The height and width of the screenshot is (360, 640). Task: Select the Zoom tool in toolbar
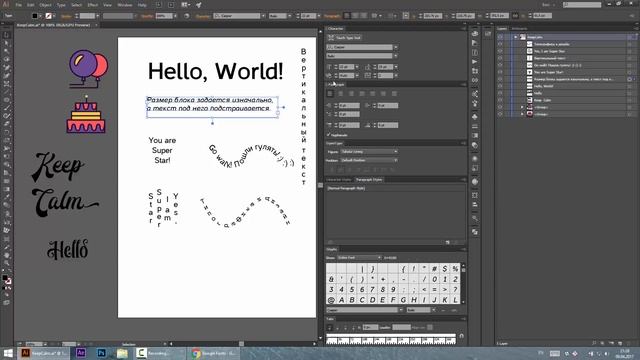[6, 263]
